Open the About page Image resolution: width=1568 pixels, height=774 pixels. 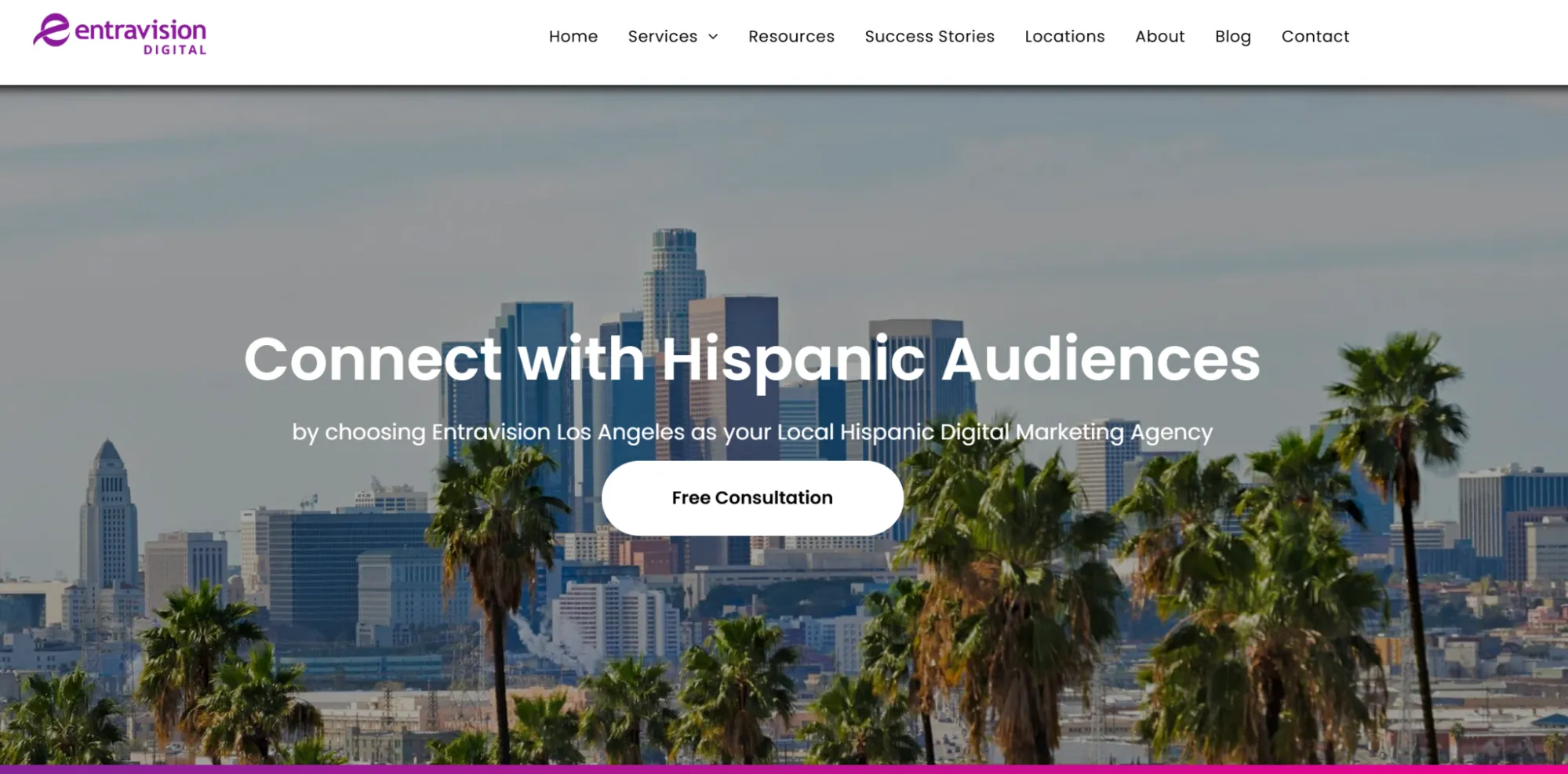pos(1160,36)
